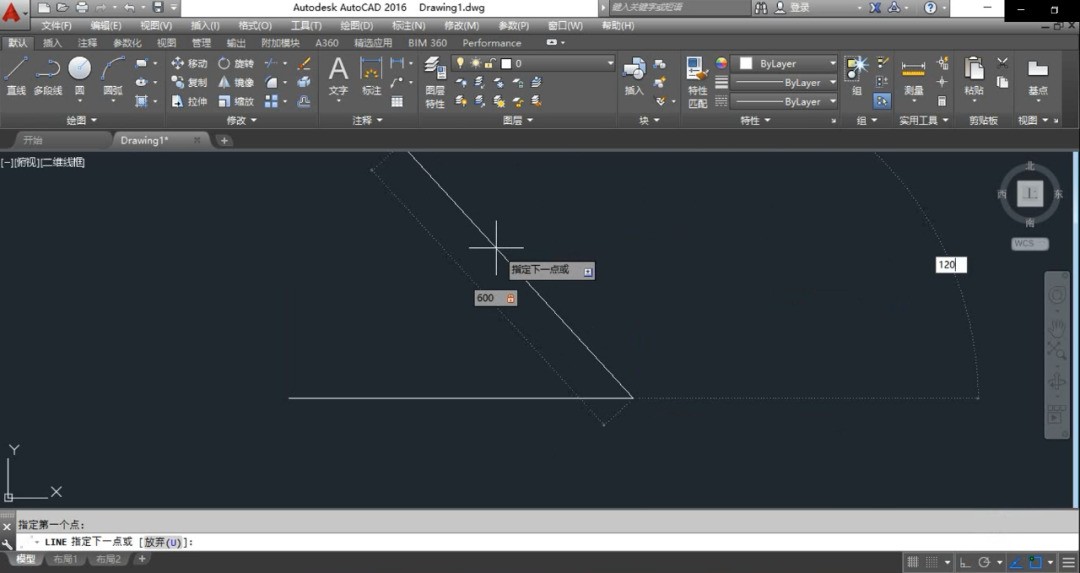Screen dimensions: 1080x573
Task: Click the Group (组) icon
Action: click(856, 76)
